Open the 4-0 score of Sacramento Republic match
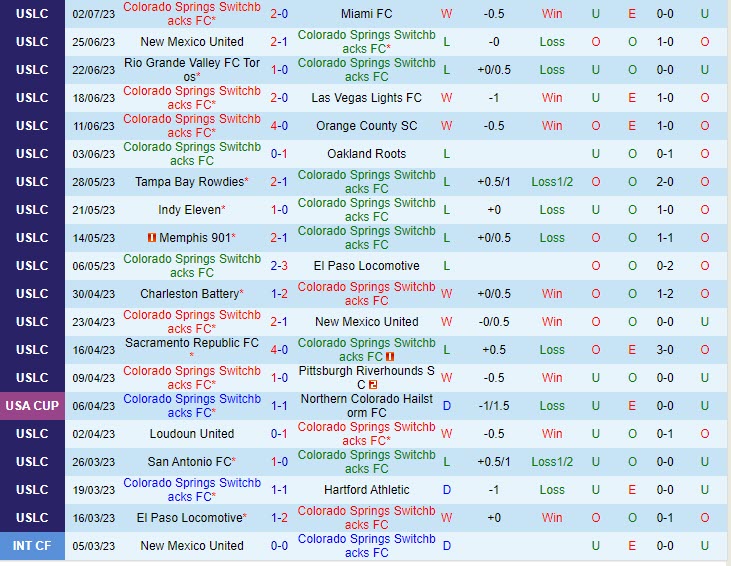The height and width of the screenshot is (566, 731). click(279, 350)
